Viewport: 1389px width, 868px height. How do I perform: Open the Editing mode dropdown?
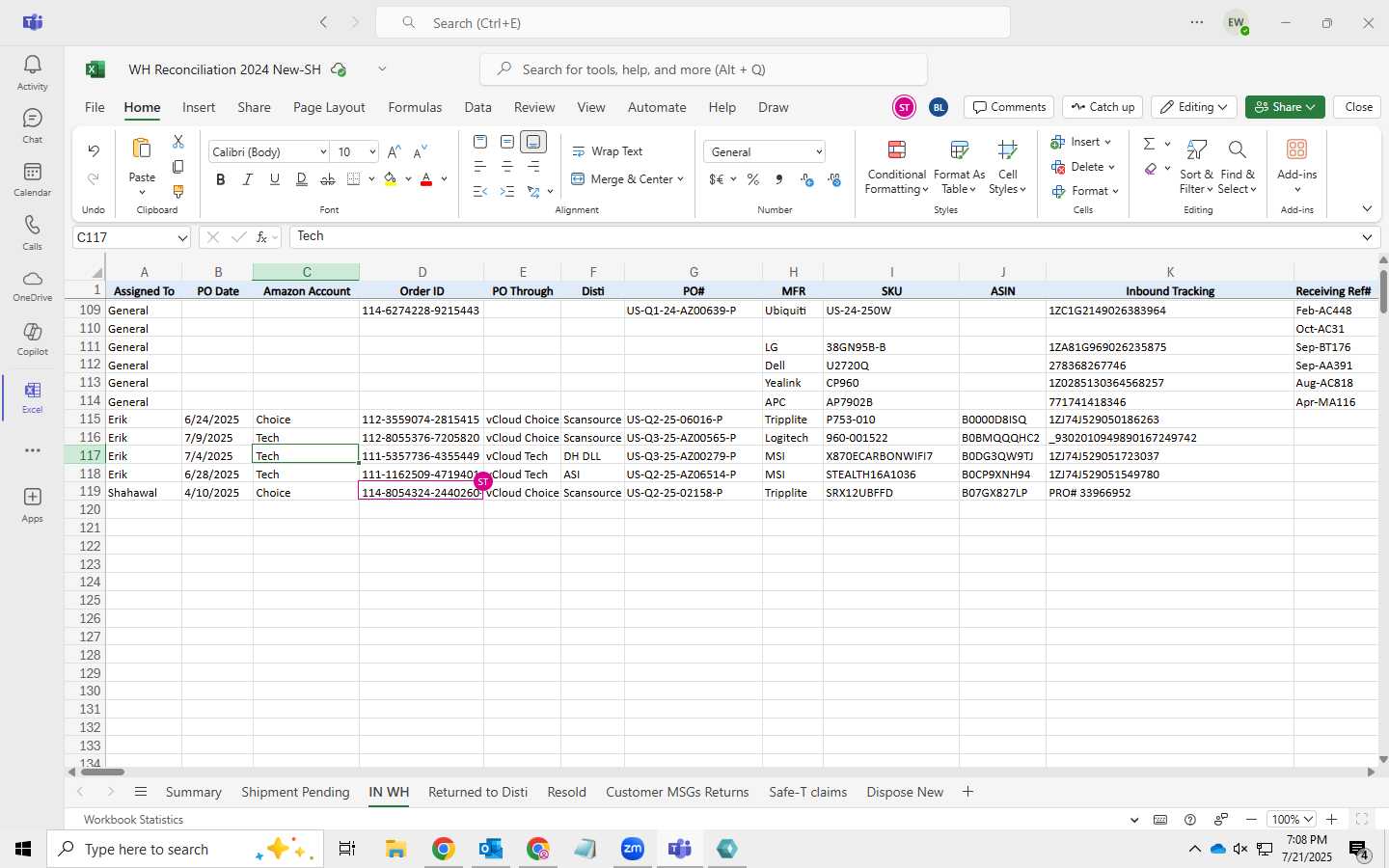pos(1194,107)
